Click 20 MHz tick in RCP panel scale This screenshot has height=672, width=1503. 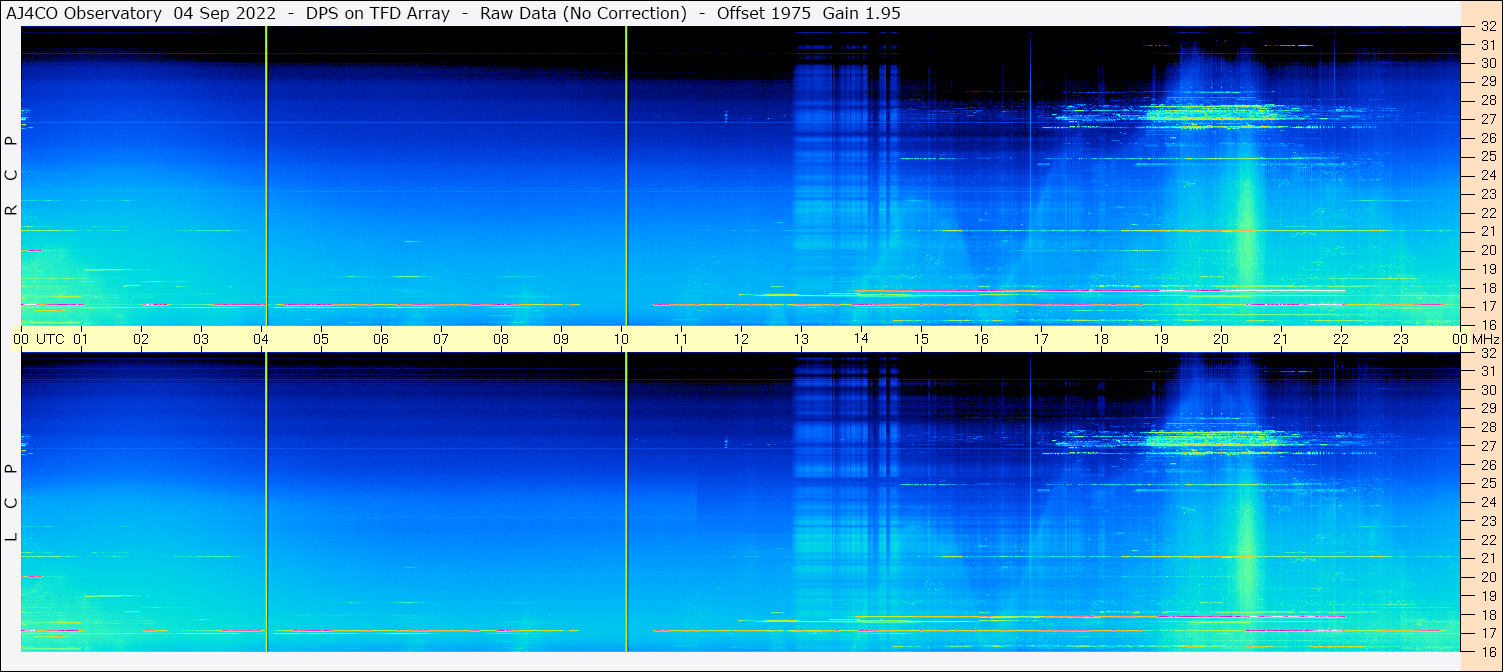(x=1487, y=250)
